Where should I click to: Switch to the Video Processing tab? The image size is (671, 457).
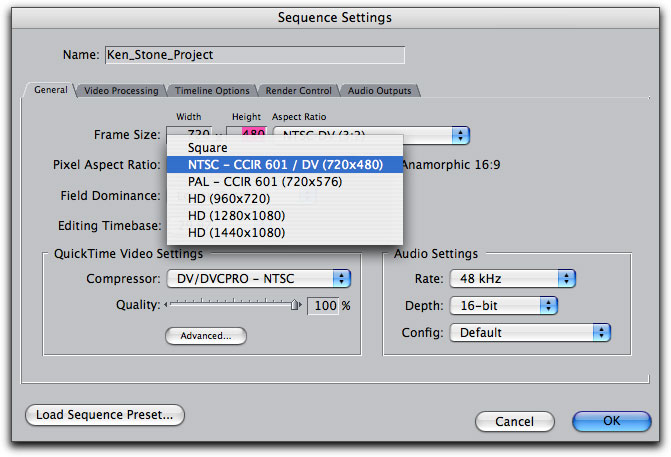pyautogui.click(x=120, y=91)
